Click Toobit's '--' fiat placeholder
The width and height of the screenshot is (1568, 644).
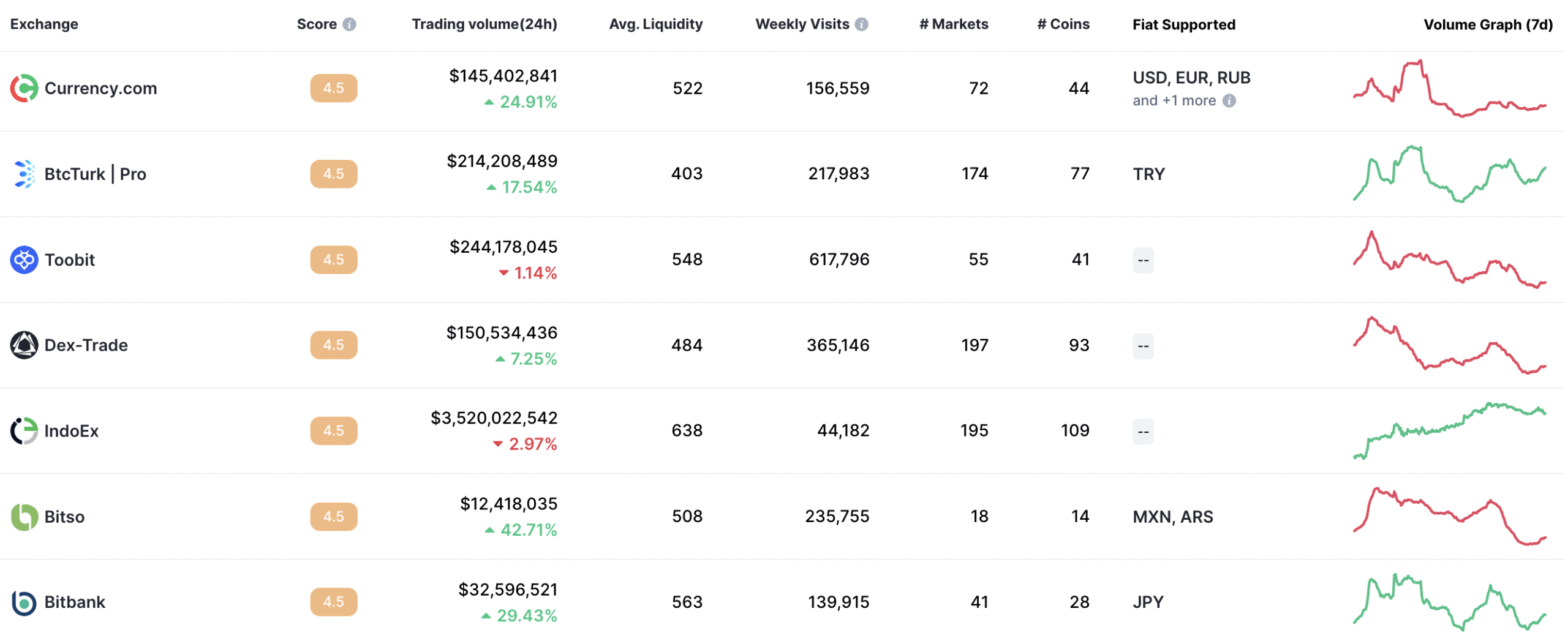[x=1143, y=260]
